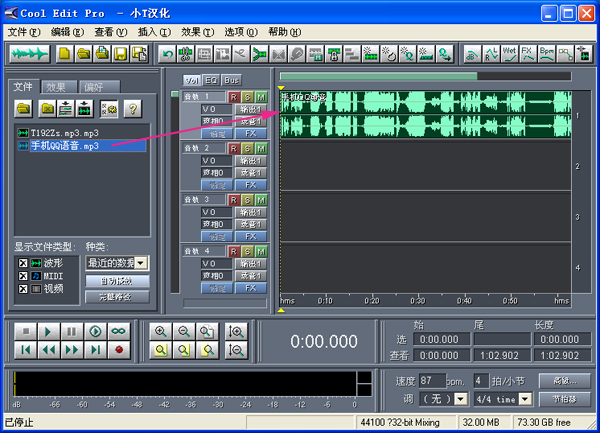Image resolution: width=600 pixels, height=433 pixels.
Task: Click the beats per bar field showing 4
Action: [481, 381]
